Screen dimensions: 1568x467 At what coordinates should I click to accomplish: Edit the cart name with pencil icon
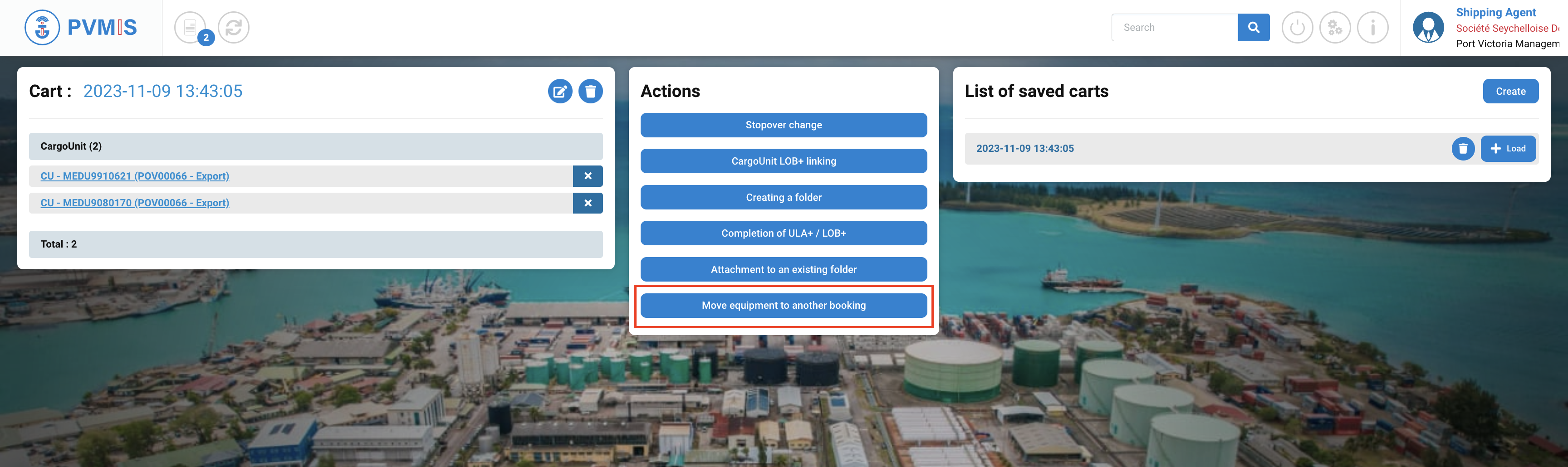coord(559,91)
